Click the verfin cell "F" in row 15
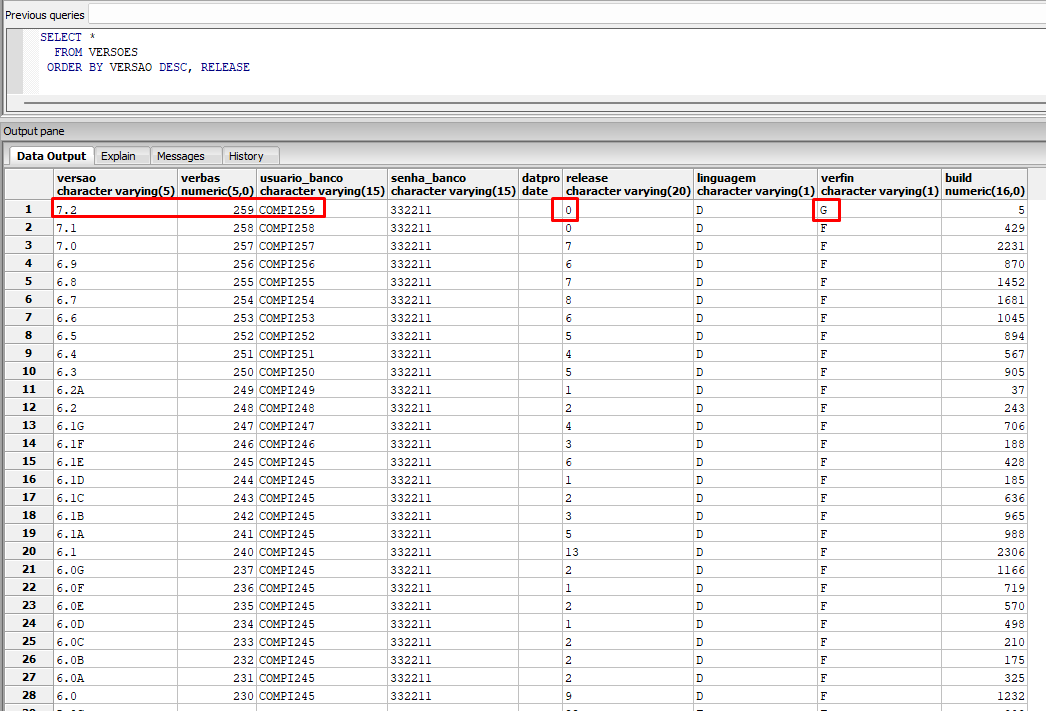 [x=880, y=462]
